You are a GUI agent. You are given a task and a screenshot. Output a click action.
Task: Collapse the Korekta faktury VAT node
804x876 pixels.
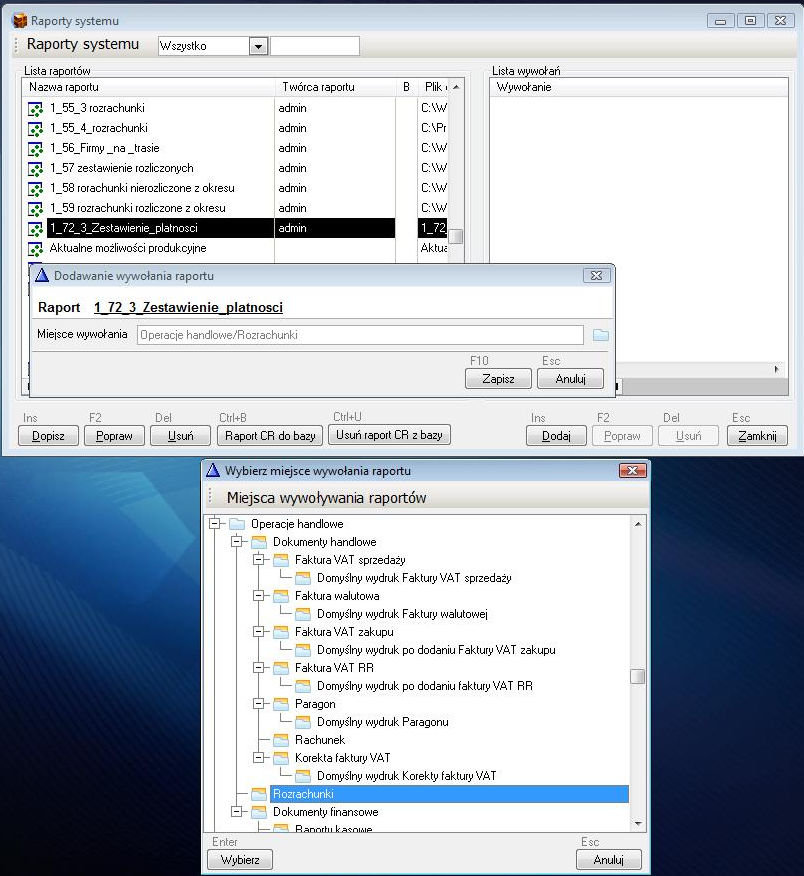[x=257, y=758]
